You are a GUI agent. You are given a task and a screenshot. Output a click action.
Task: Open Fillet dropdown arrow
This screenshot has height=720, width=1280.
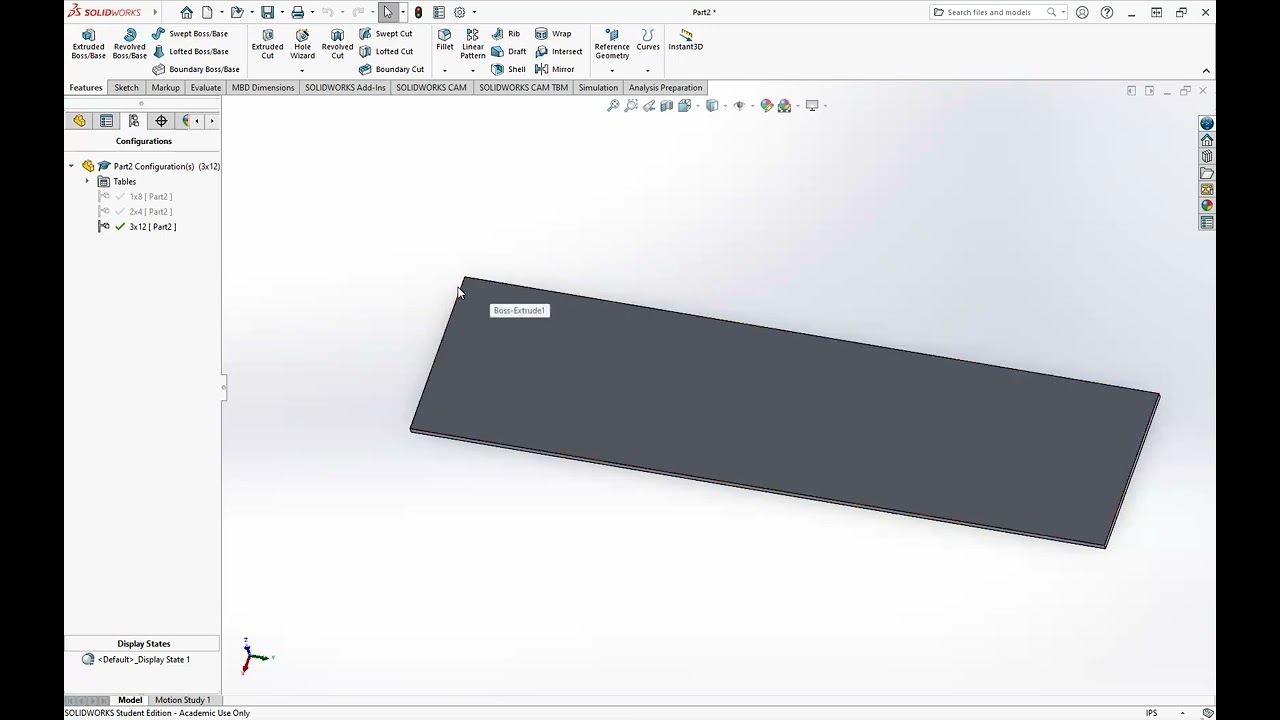[444, 70]
